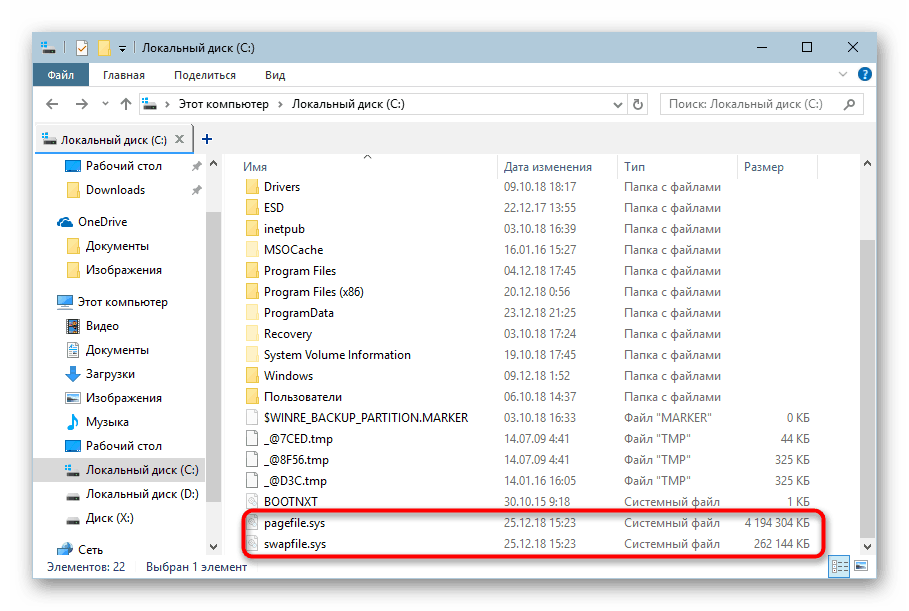Close the Локальный диск (C:) tab

click(x=180, y=139)
